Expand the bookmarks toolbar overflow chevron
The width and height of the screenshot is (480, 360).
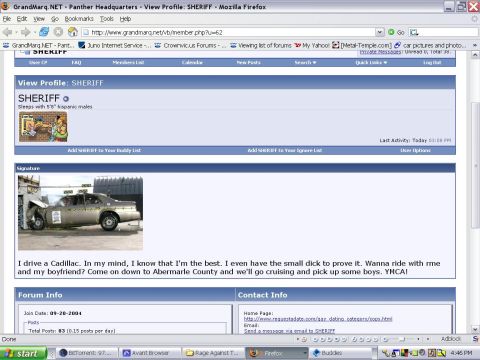[474, 45]
